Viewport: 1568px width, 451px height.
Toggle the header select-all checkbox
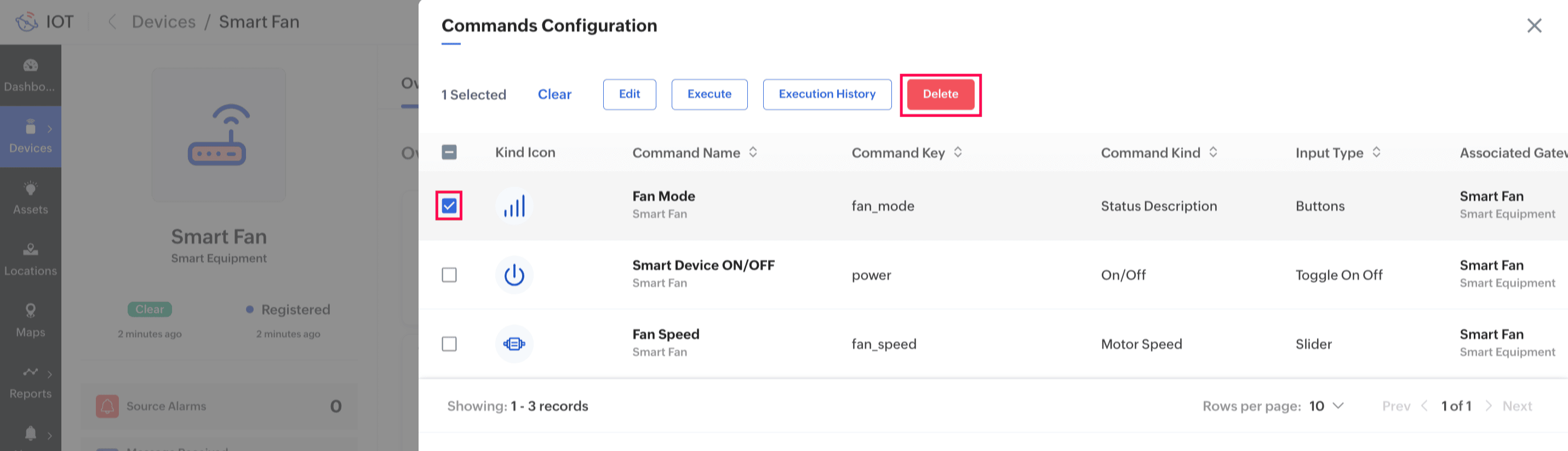[x=449, y=152]
